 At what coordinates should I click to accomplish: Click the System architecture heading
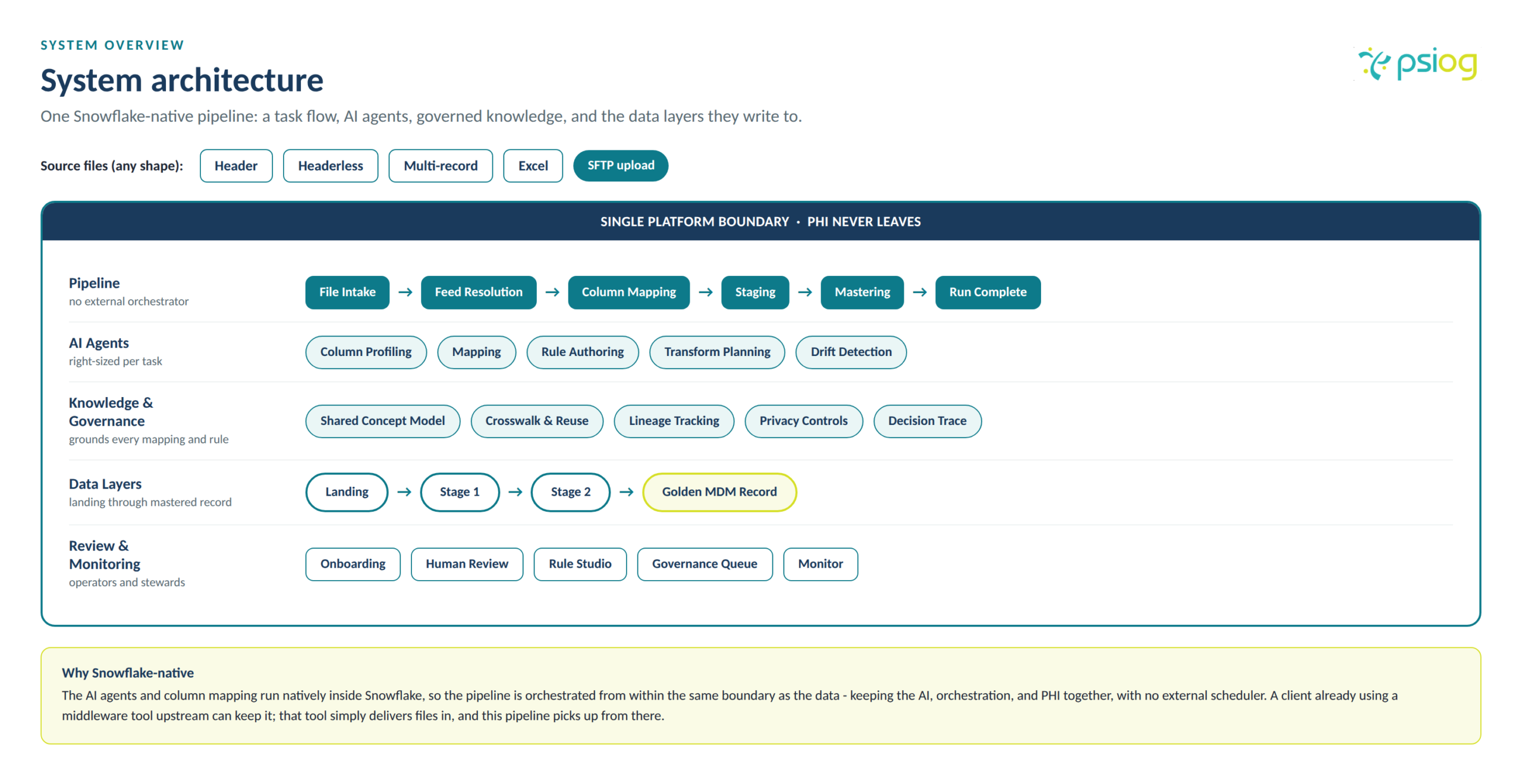182,80
